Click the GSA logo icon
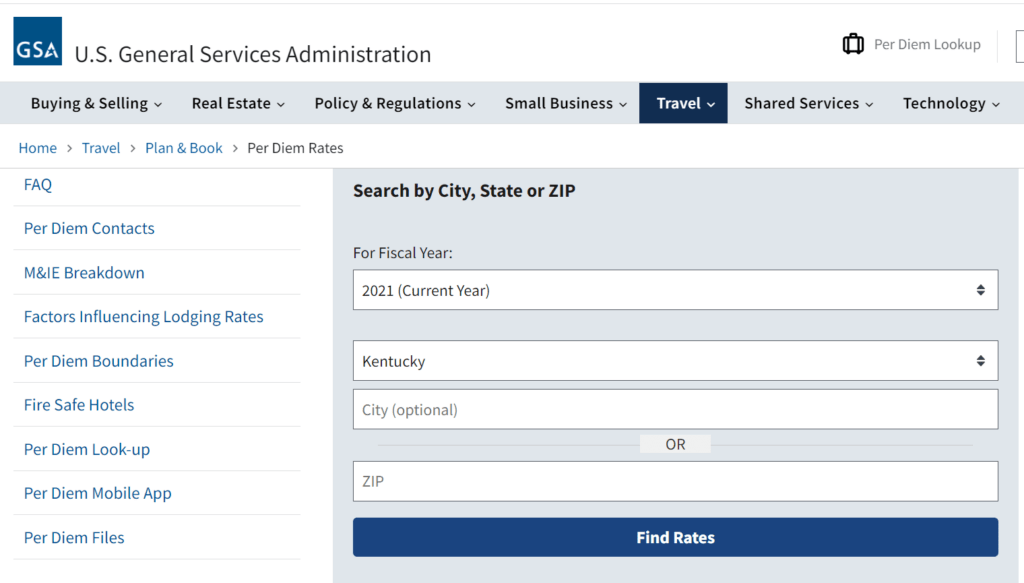 37,41
